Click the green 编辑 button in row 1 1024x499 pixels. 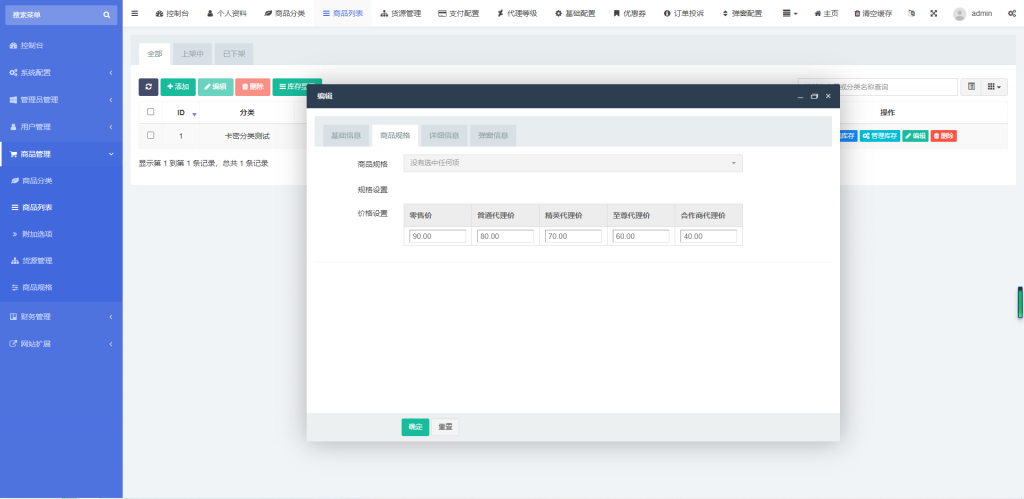(x=916, y=136)
